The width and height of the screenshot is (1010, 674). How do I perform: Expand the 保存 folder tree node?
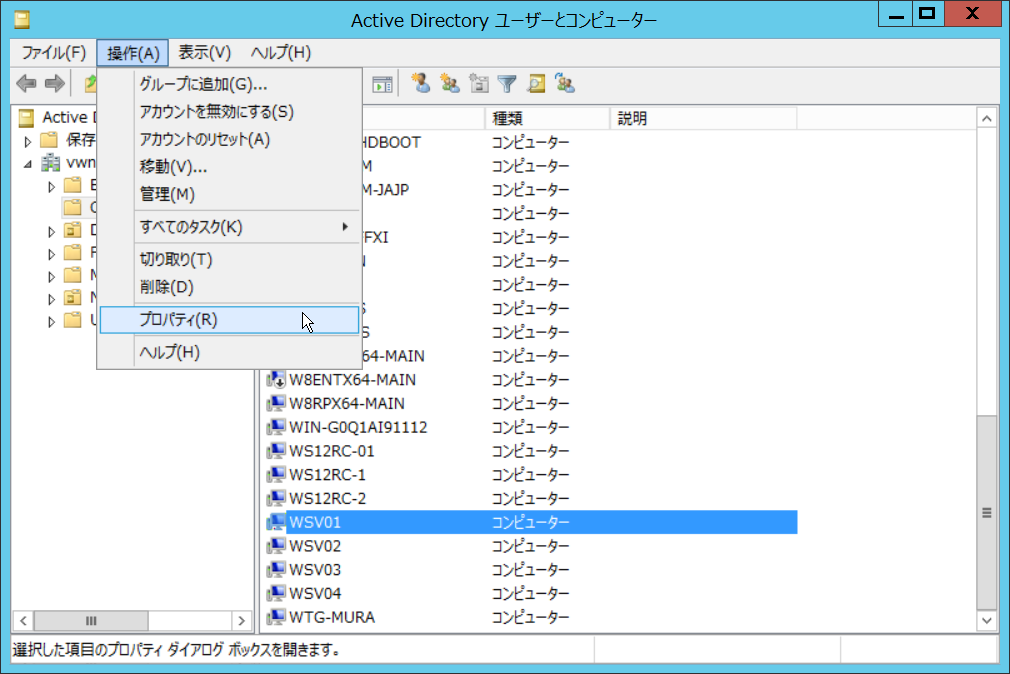(28, 141)
